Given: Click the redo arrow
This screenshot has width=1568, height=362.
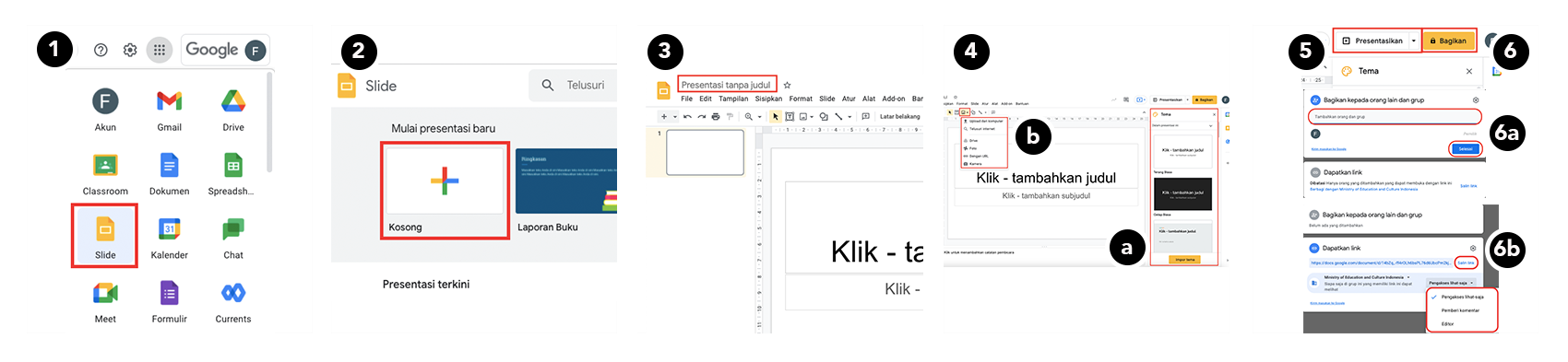Looking at the screenshot, I should click(x=702, y=117).
